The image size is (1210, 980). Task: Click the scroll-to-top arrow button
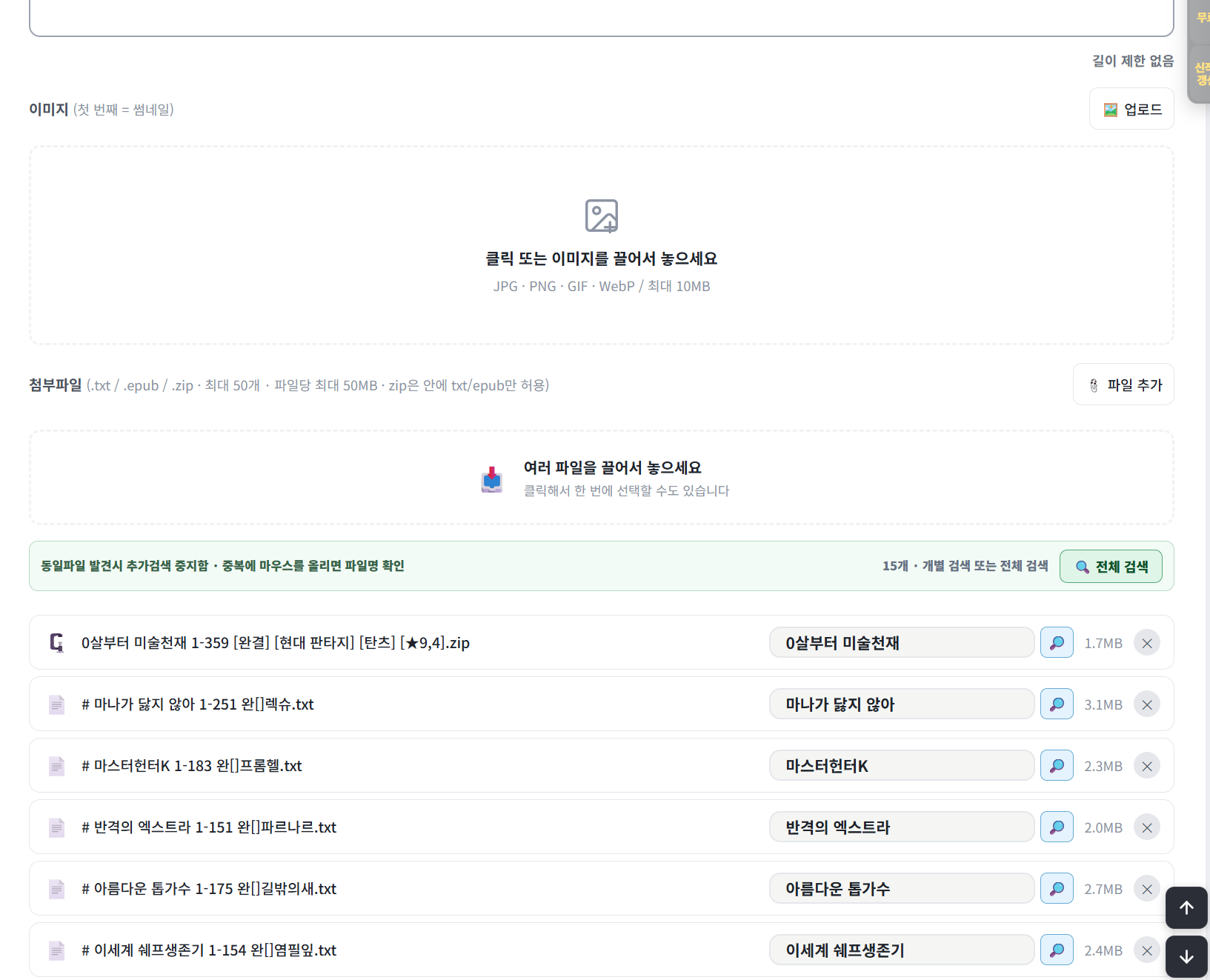1186,907
